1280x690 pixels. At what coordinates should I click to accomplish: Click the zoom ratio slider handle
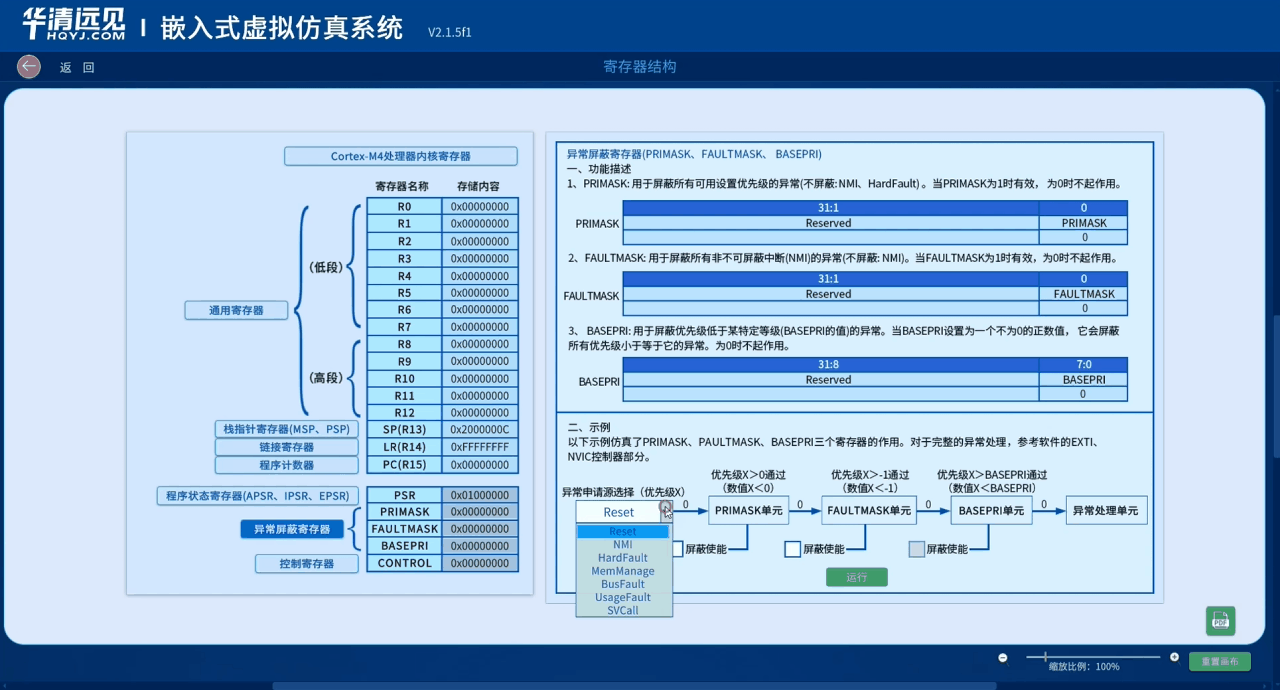pos(1046,657)
